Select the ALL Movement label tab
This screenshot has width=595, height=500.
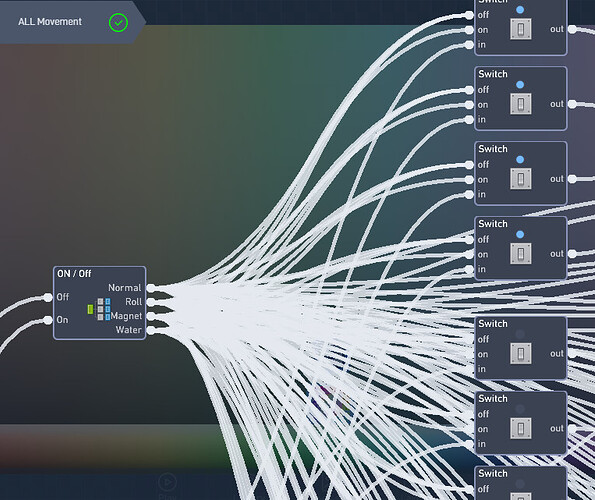tap(72, 22)
